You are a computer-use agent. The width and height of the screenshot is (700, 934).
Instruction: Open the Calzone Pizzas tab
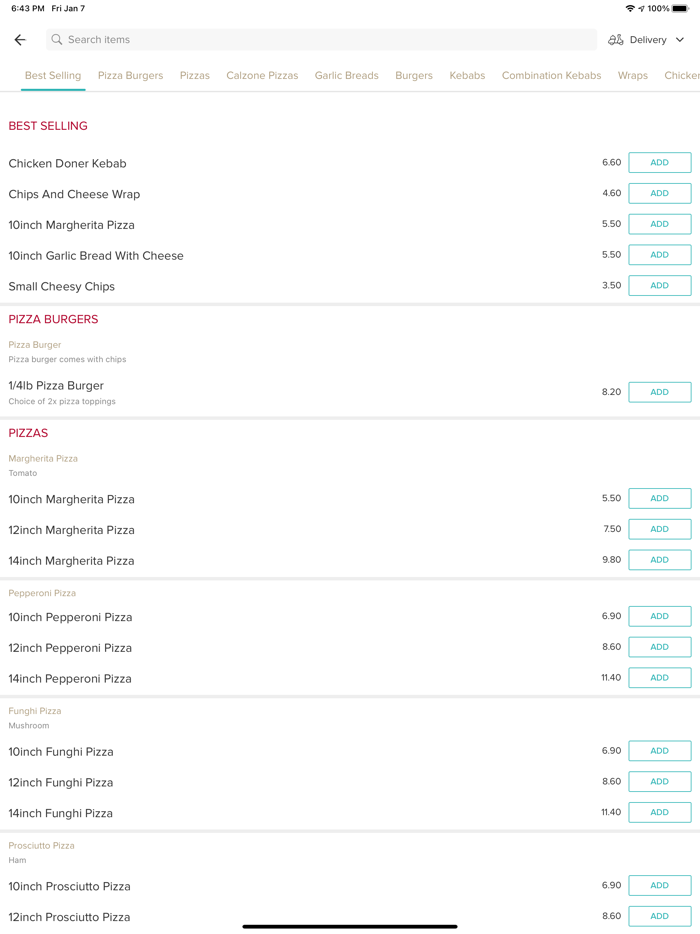pyautogui.click(x=262, y=75)
